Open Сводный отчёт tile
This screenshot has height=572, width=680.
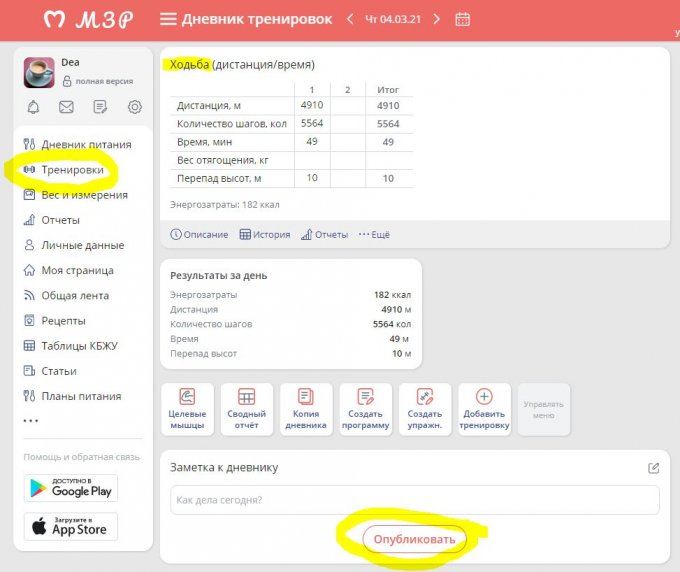point(246,409)
